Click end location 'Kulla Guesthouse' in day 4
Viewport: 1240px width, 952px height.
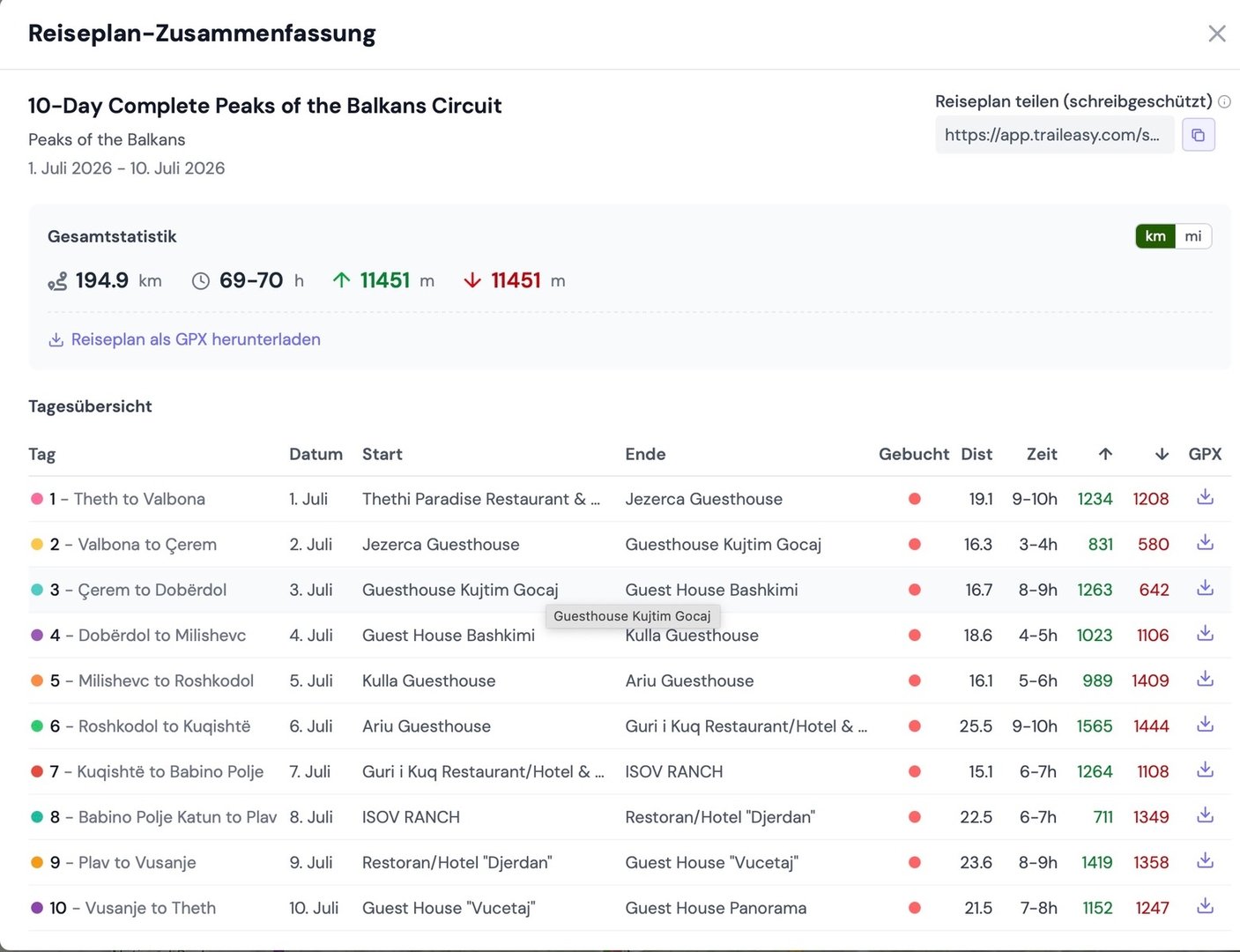(692, 636)
